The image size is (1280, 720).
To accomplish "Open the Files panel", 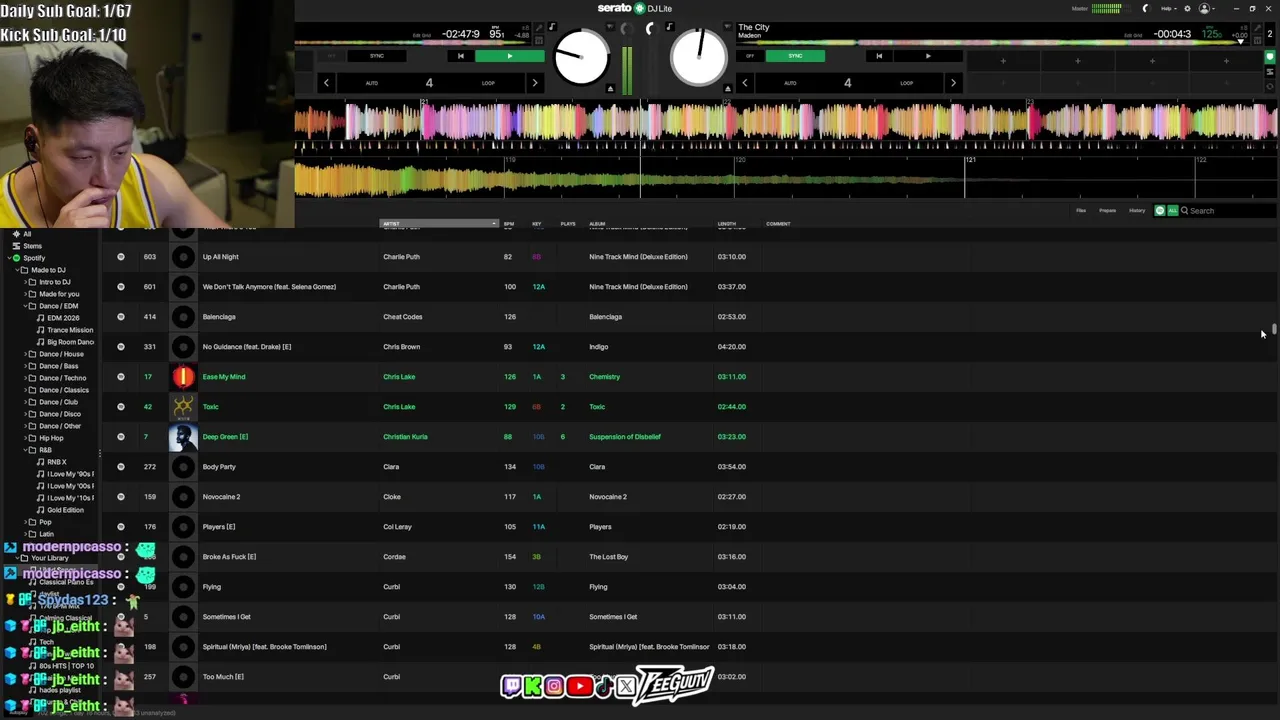I will (1081, 210).
